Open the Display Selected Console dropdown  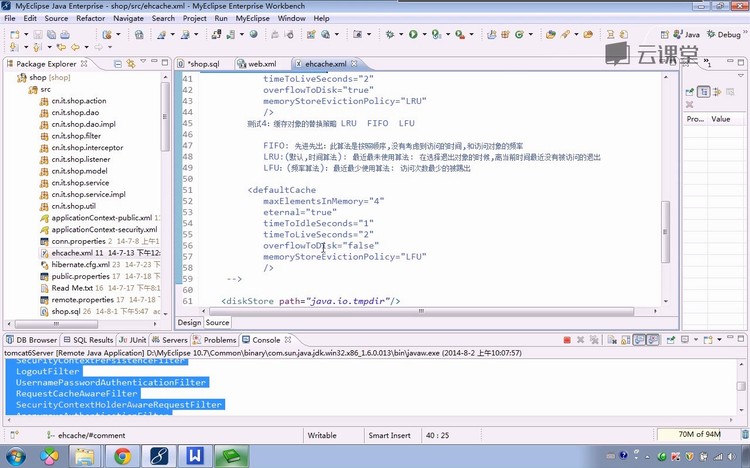tap(696, 340)
